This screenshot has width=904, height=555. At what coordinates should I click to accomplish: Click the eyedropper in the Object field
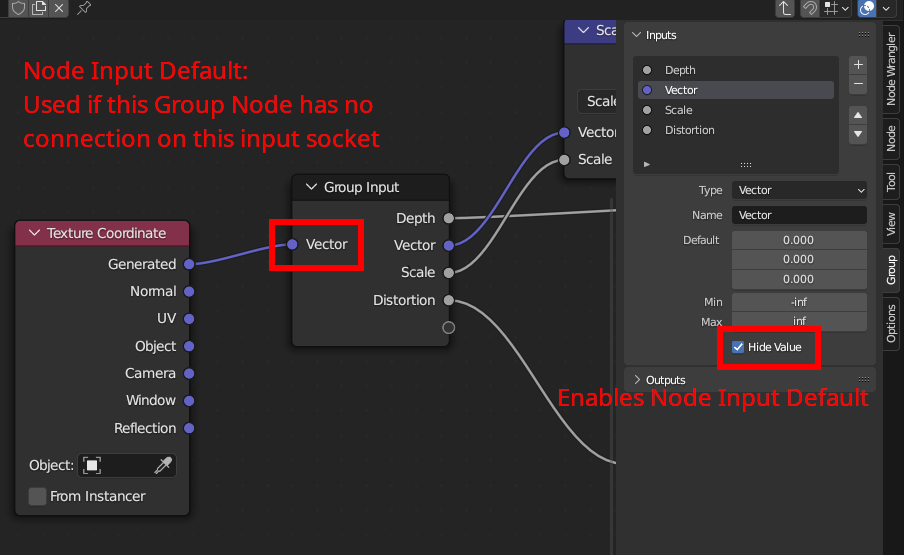tap(163, 465)
